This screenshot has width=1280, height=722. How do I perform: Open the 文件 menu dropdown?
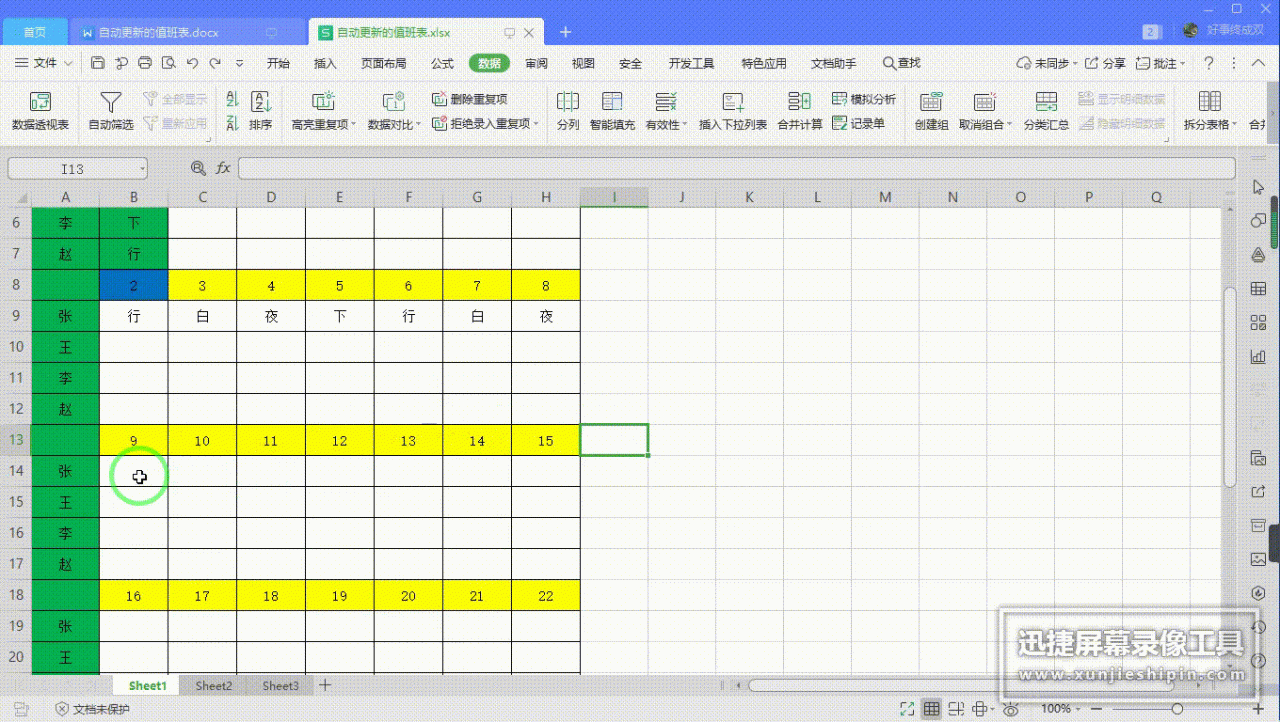(x=45, y=63)
